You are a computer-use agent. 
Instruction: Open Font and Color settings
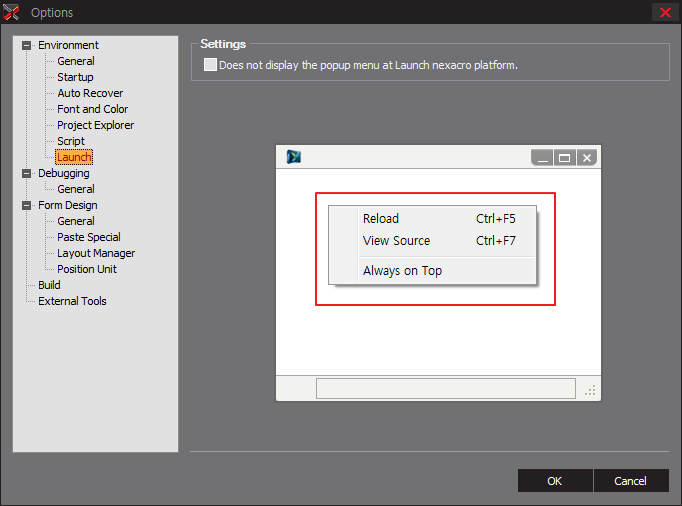92,109
